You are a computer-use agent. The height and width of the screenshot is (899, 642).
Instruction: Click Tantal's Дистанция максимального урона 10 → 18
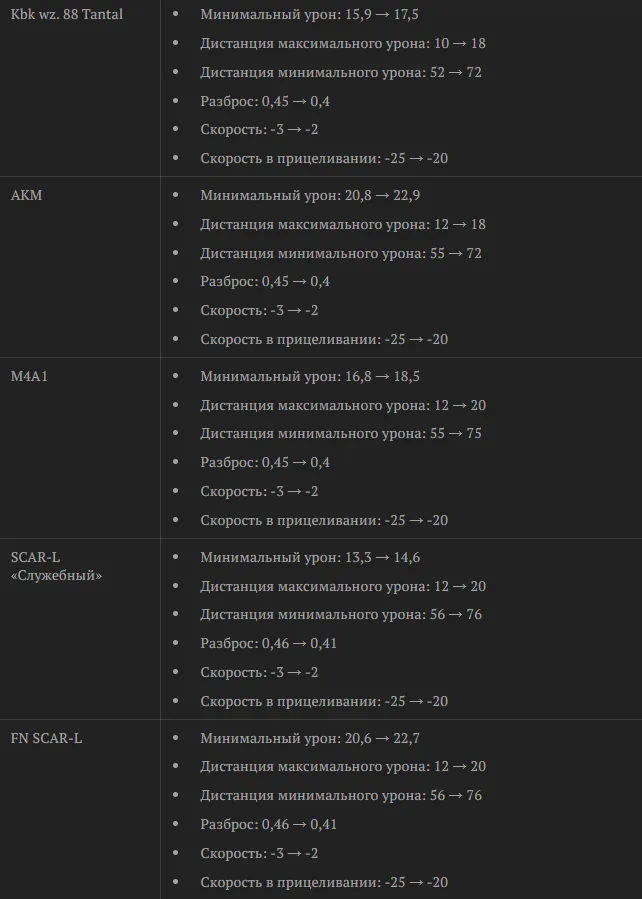tap(343, 44)
